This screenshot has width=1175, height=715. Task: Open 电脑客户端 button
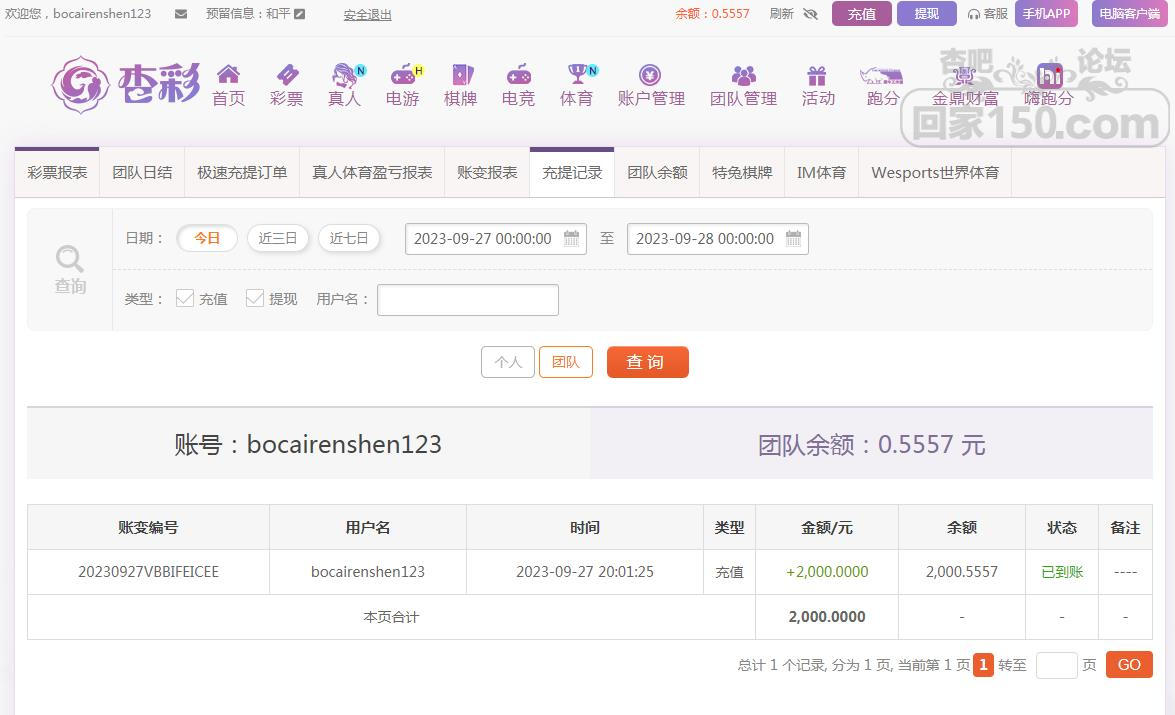tap(1129, 13)
